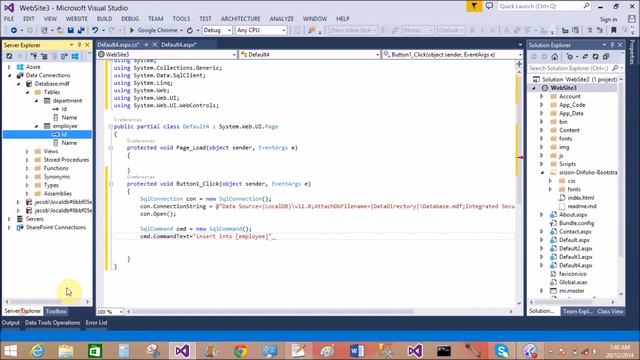Click the Undo toolbar icon
Screen dimensions: 640x360
[95, 30]
